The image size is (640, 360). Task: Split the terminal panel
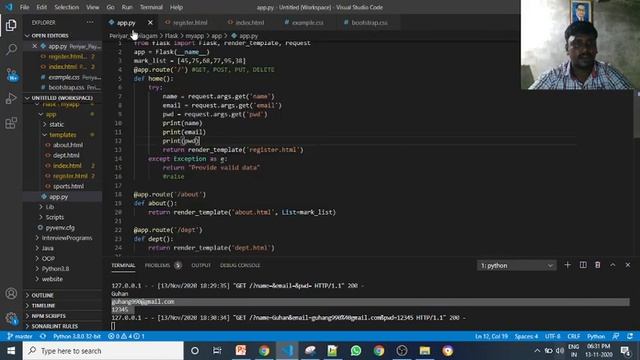coord(583,265)
